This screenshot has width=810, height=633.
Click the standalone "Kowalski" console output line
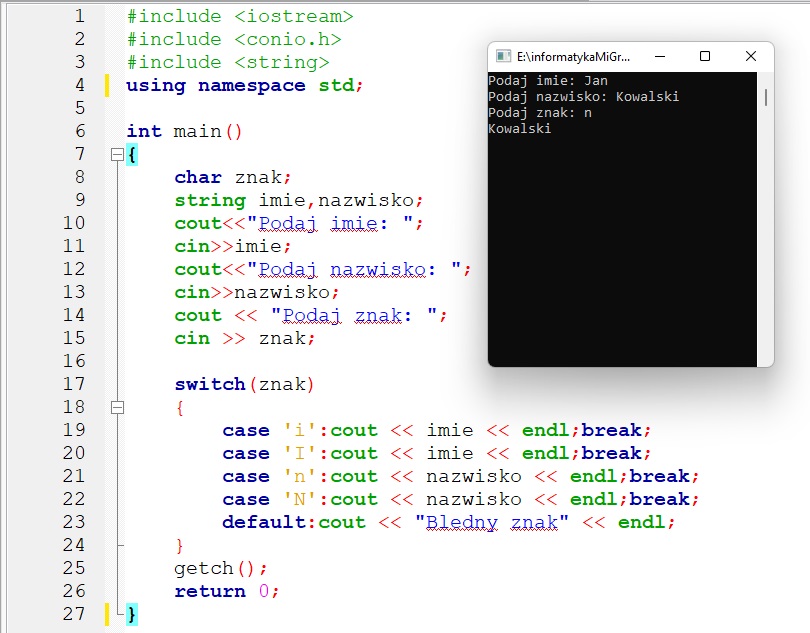[520, 129]
